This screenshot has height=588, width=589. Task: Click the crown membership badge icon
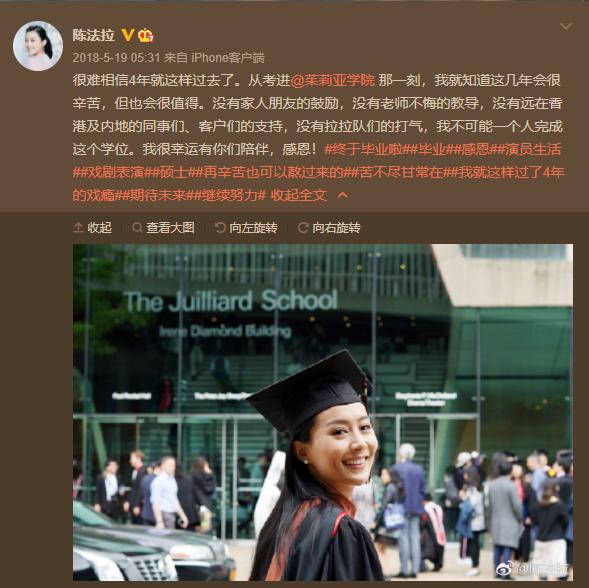coord(145,36)
